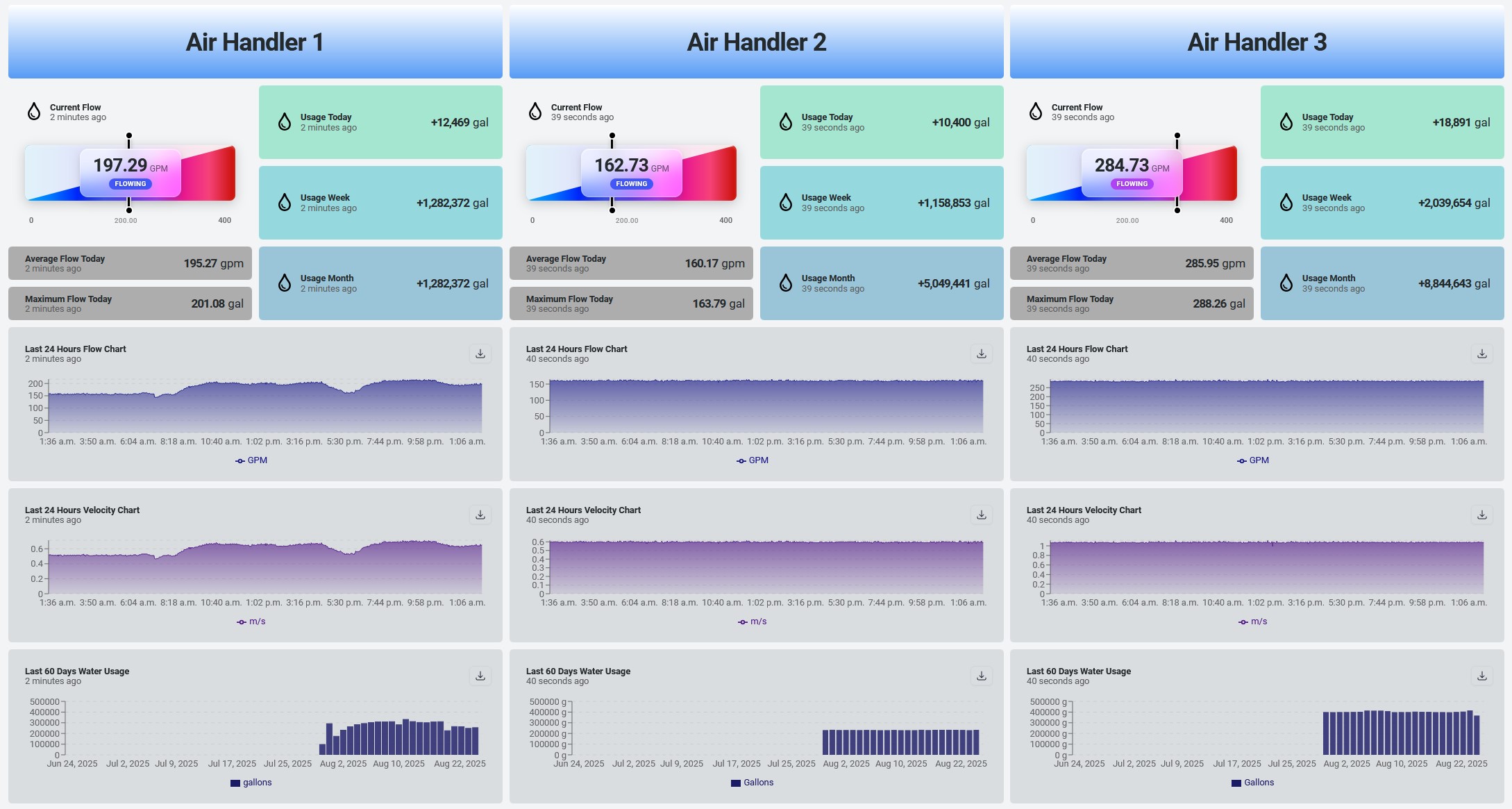Click drop icon on Air Handler 2 Usage Month
The image size is (1512, 809).
coord(786,283)
